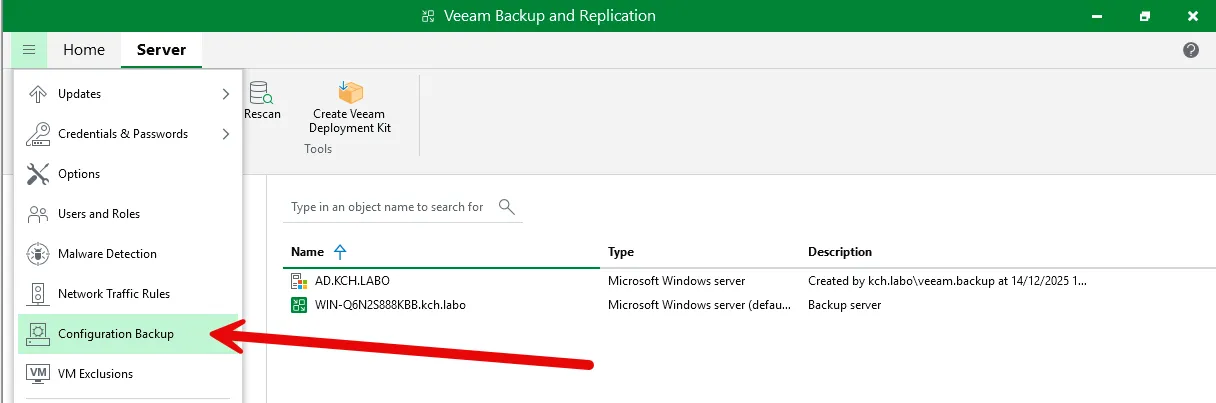The image size is (1216, 403).
Task: Click the Network Traffic Rules icon
Action: 38,294
